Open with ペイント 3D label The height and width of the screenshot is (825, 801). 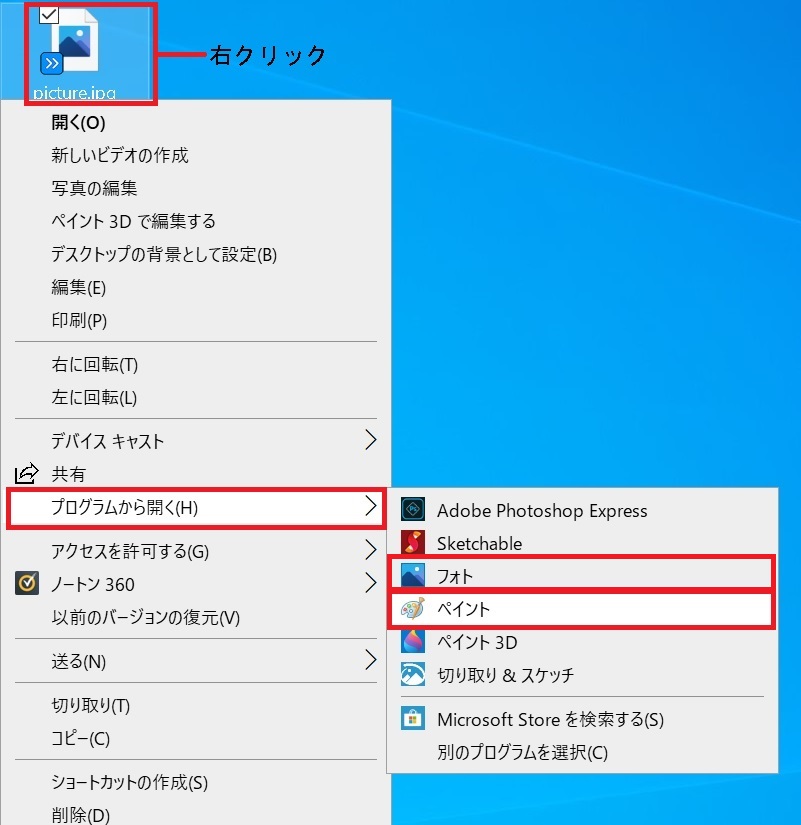pos(477,642)
